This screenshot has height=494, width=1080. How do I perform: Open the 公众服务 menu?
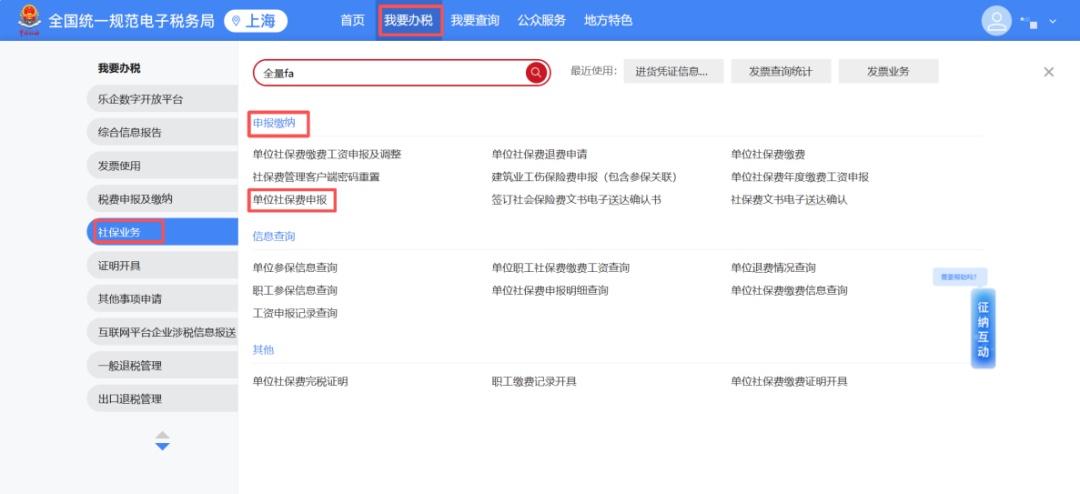pos(541,21)
